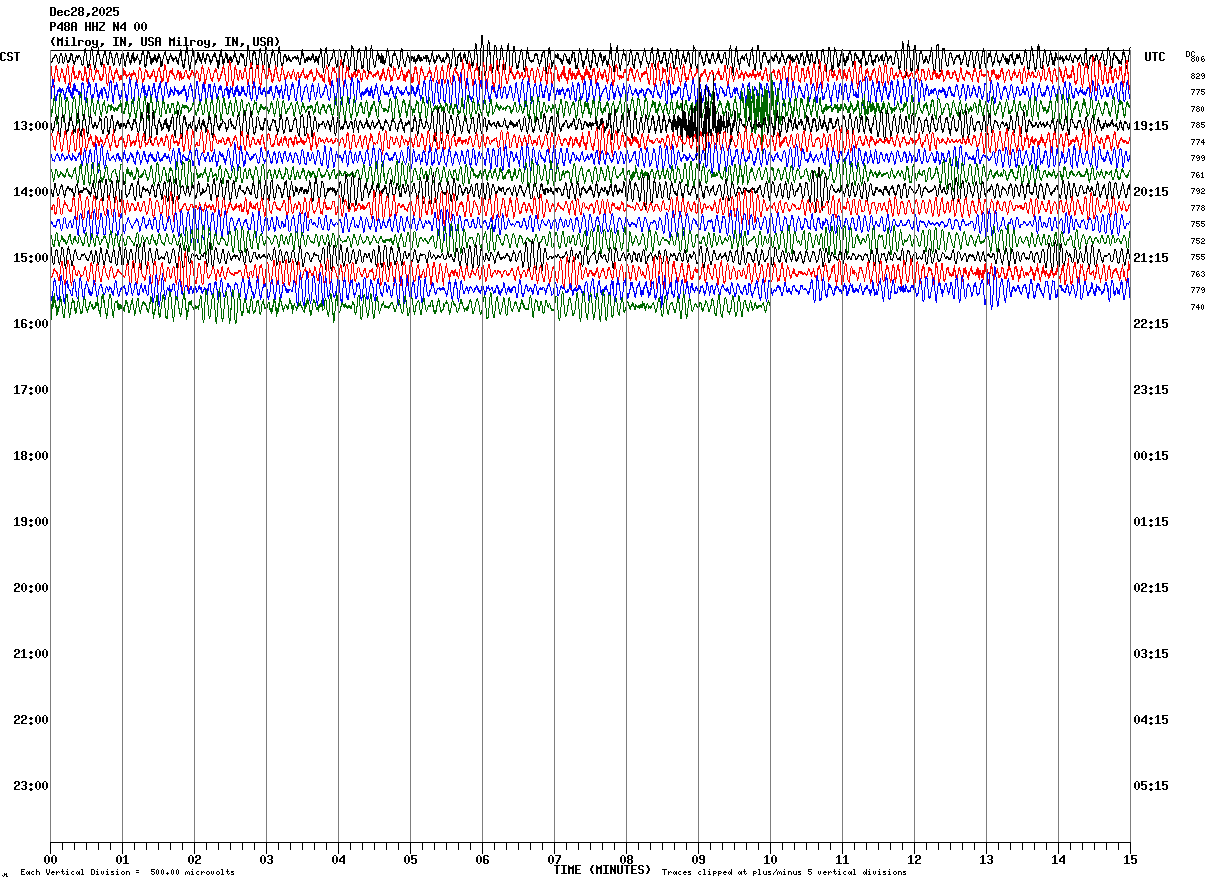This screenshot has height=886, width=1210.
Task: Click minute 14 on the time axis
Action: [x=1058, y=859]
